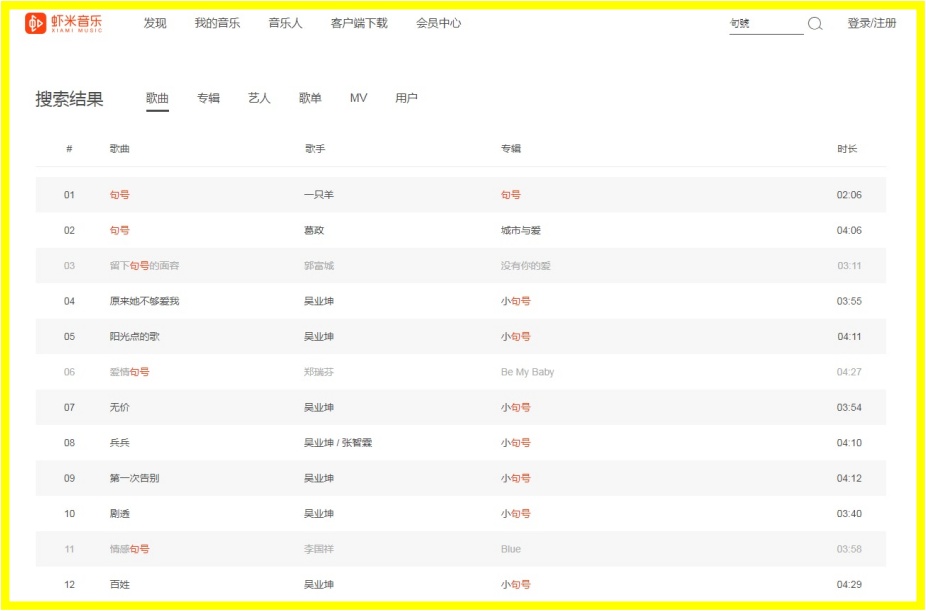Image resolution: width=926 pixels, height=611 pixels.
Task: Switch to the 艺人 results tab
Action: point(259,98)
